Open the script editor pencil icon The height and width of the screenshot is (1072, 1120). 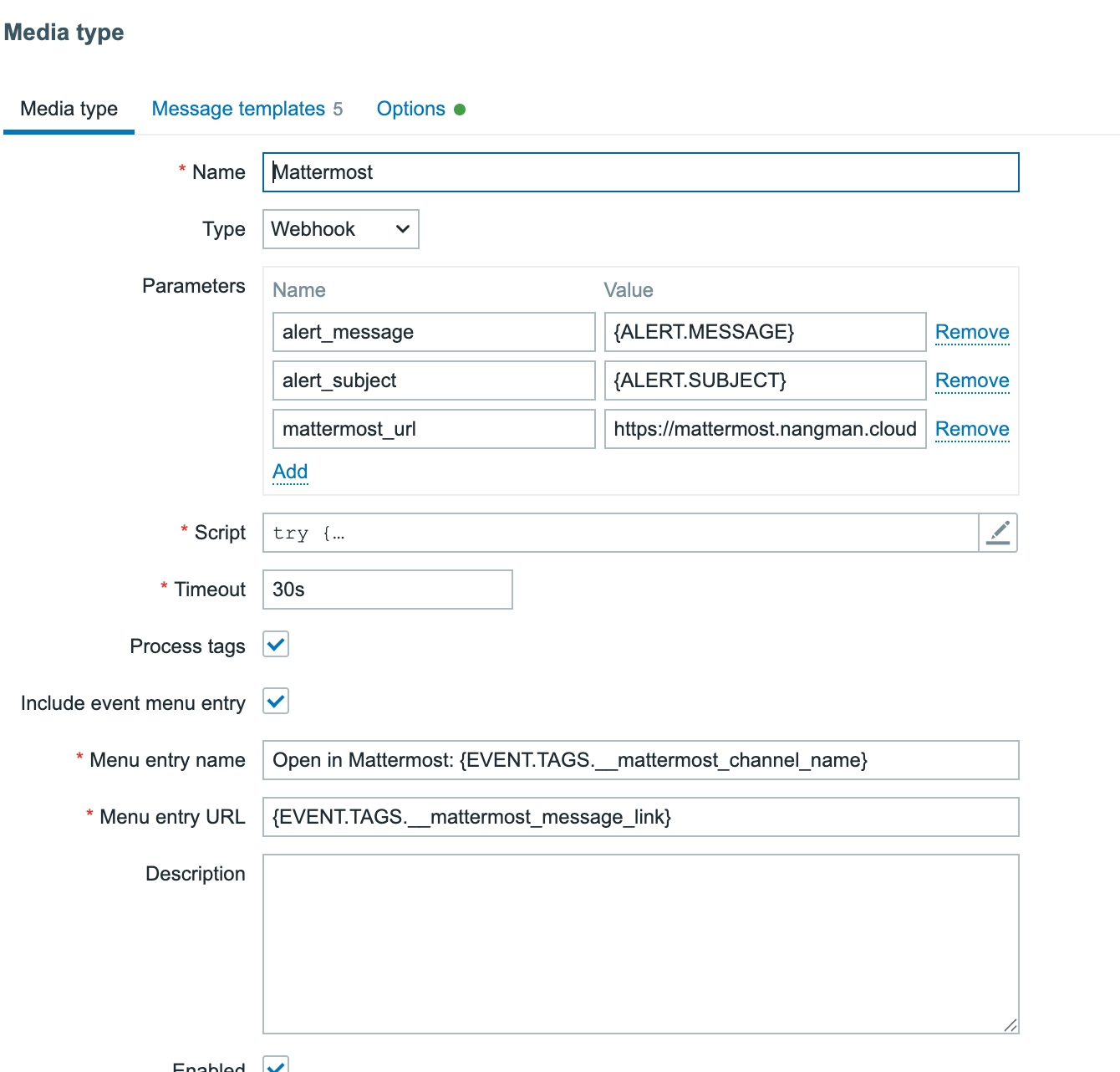pos(998,533)
